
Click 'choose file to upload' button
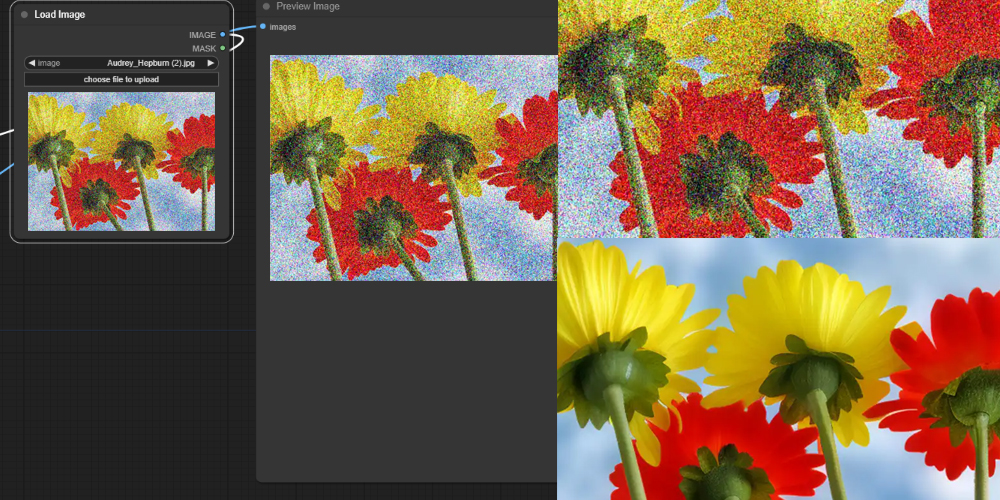pos(121,80)
